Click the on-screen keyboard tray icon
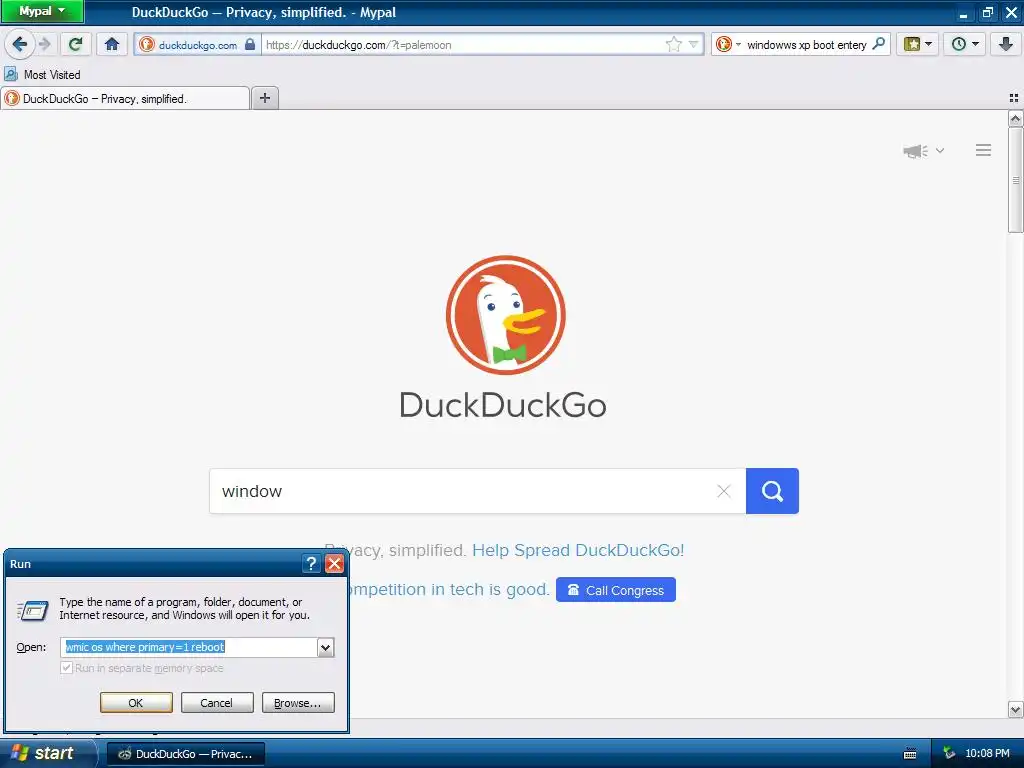Screen dimensions: 1024x768 910,754
